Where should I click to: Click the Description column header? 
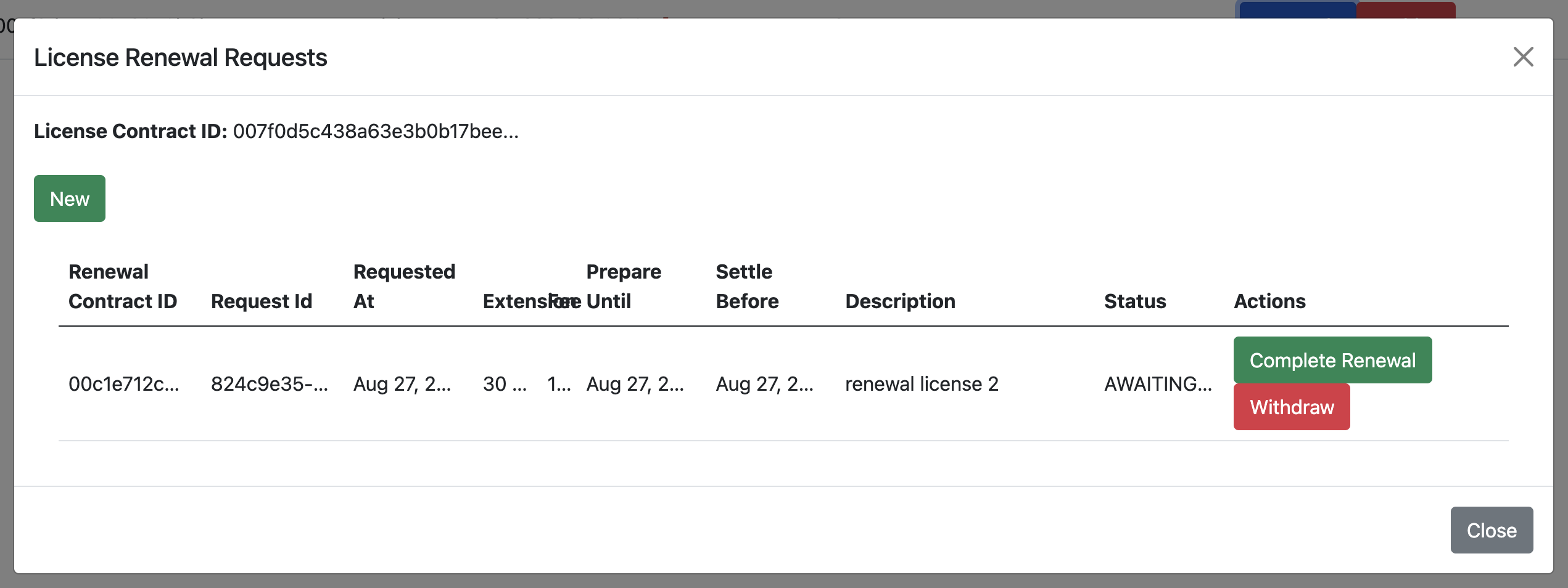pyautogui.click(x=899, y=301)
